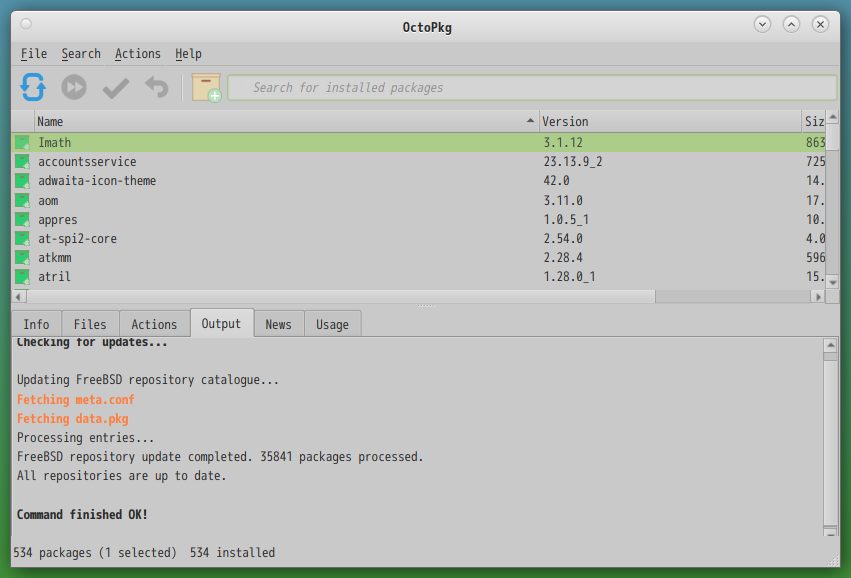
Task: Click the package icon beside atkmm
Action: tap(22, 258)
